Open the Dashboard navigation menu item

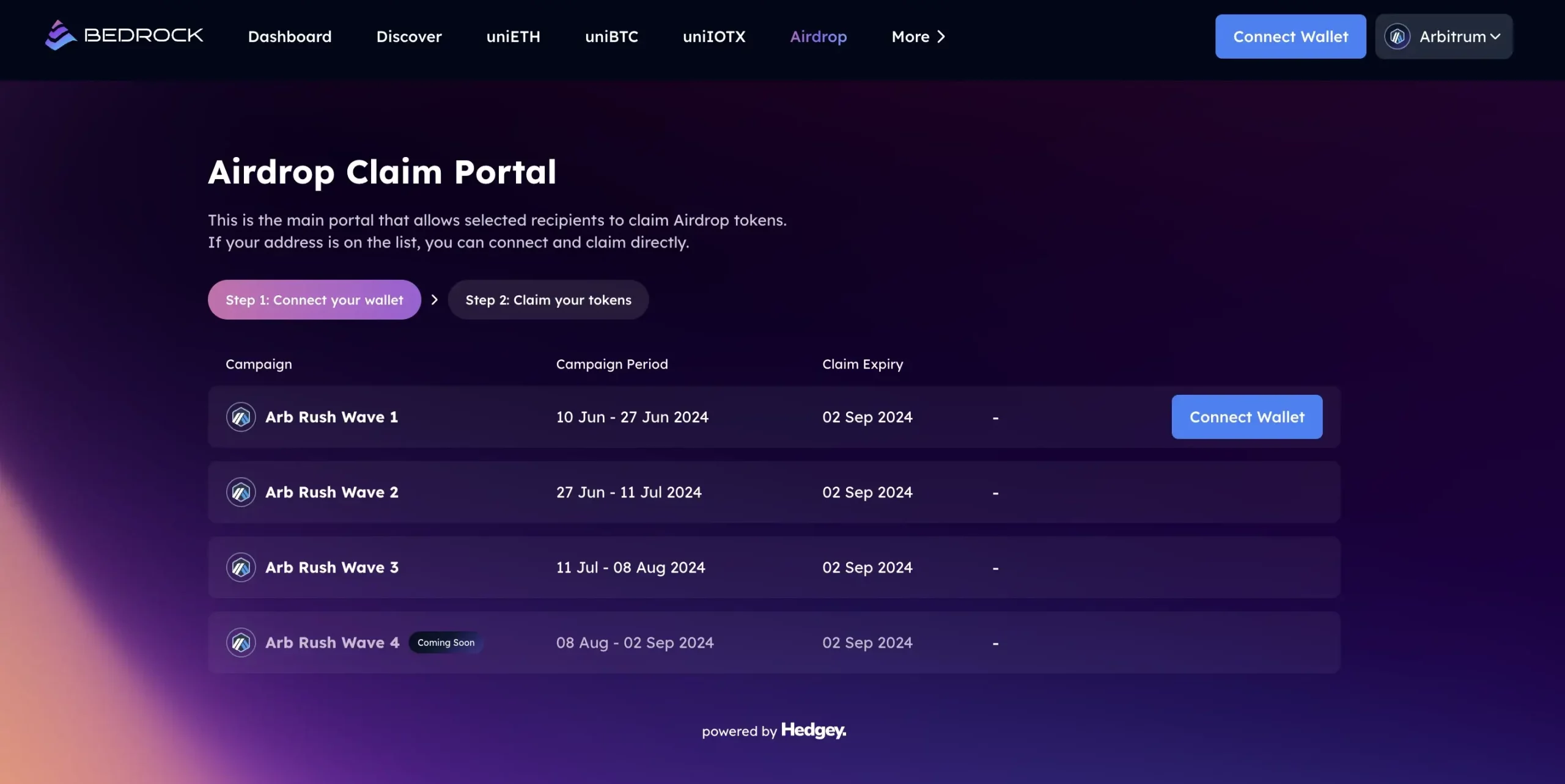tap(290, 36)
